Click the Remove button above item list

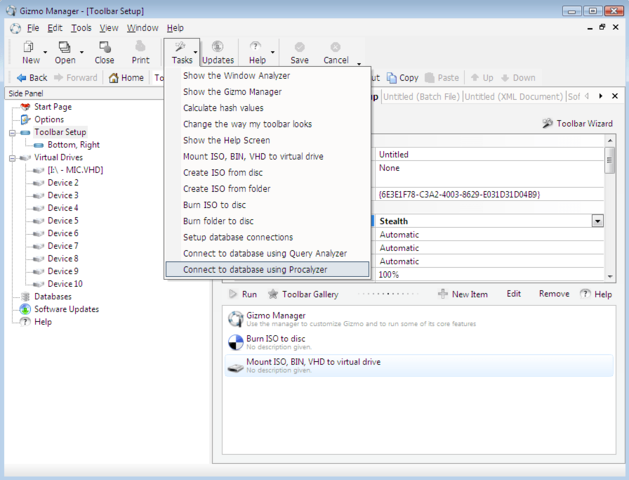(x=554, y=294)
